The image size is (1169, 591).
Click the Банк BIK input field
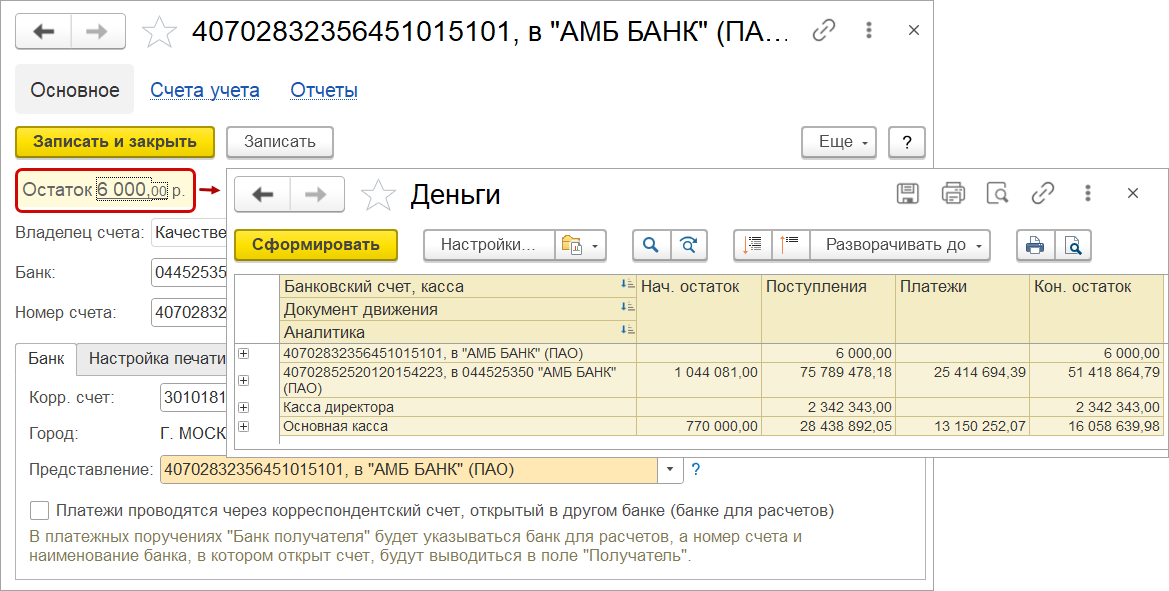click(189, 272)
